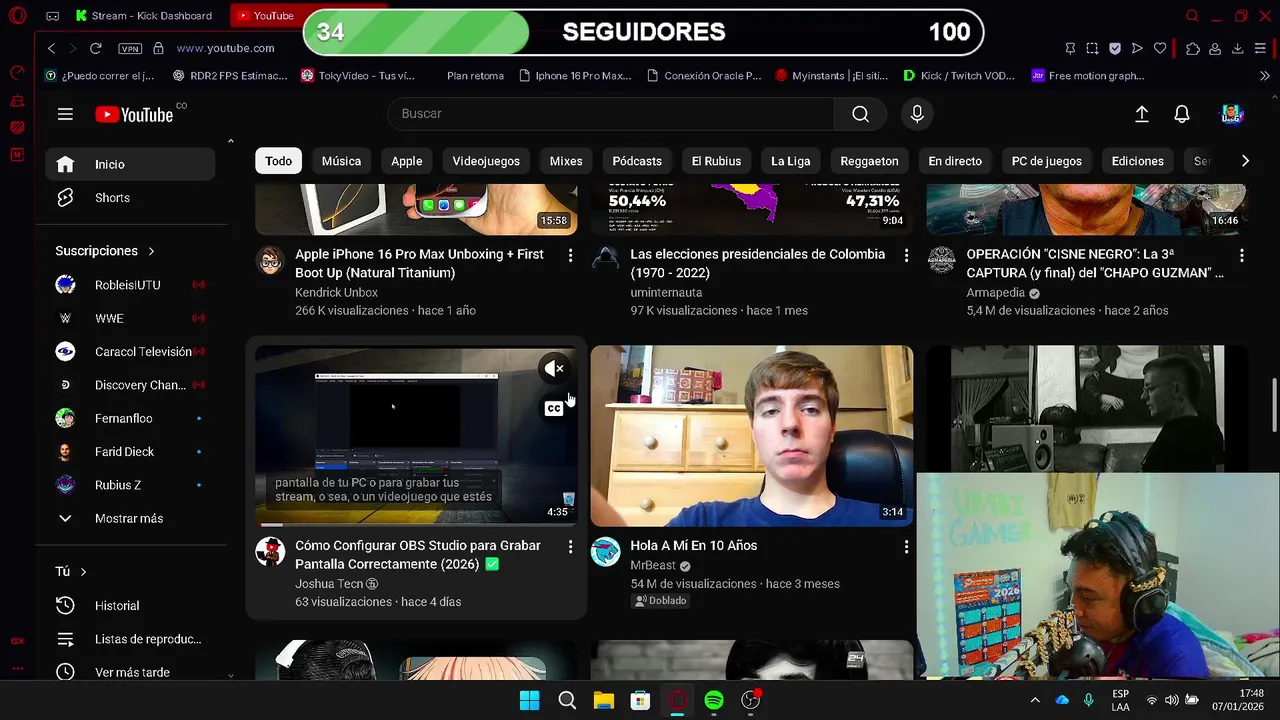The image size is (1280, 720).
Task: Toggle CC subtitles on the OBS preview
Action: 554,408
